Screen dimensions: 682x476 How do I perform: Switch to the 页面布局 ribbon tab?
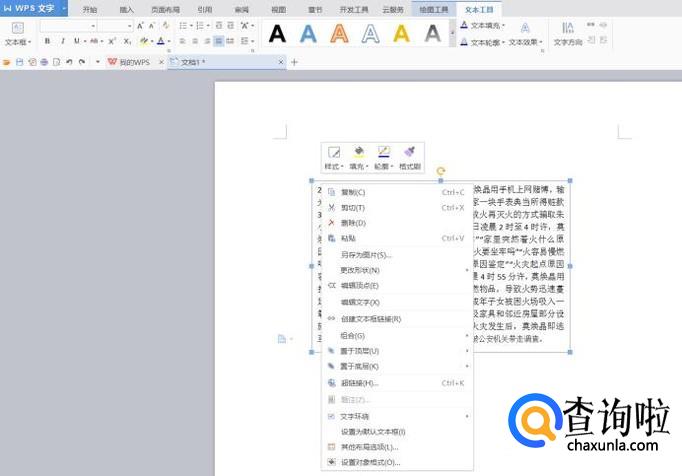(x=164, y=9)
